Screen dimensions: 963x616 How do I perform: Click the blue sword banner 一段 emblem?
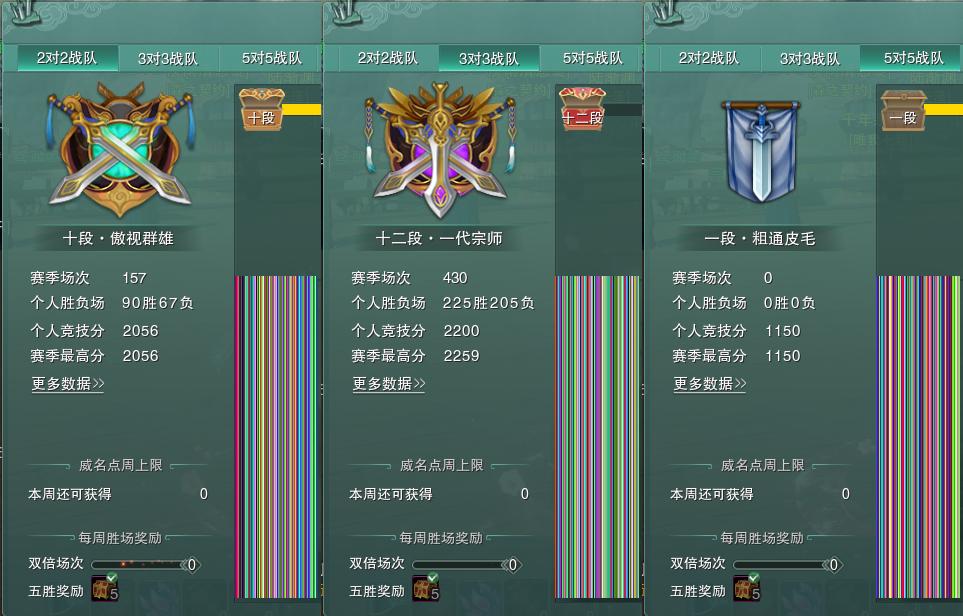click(761, 151)
